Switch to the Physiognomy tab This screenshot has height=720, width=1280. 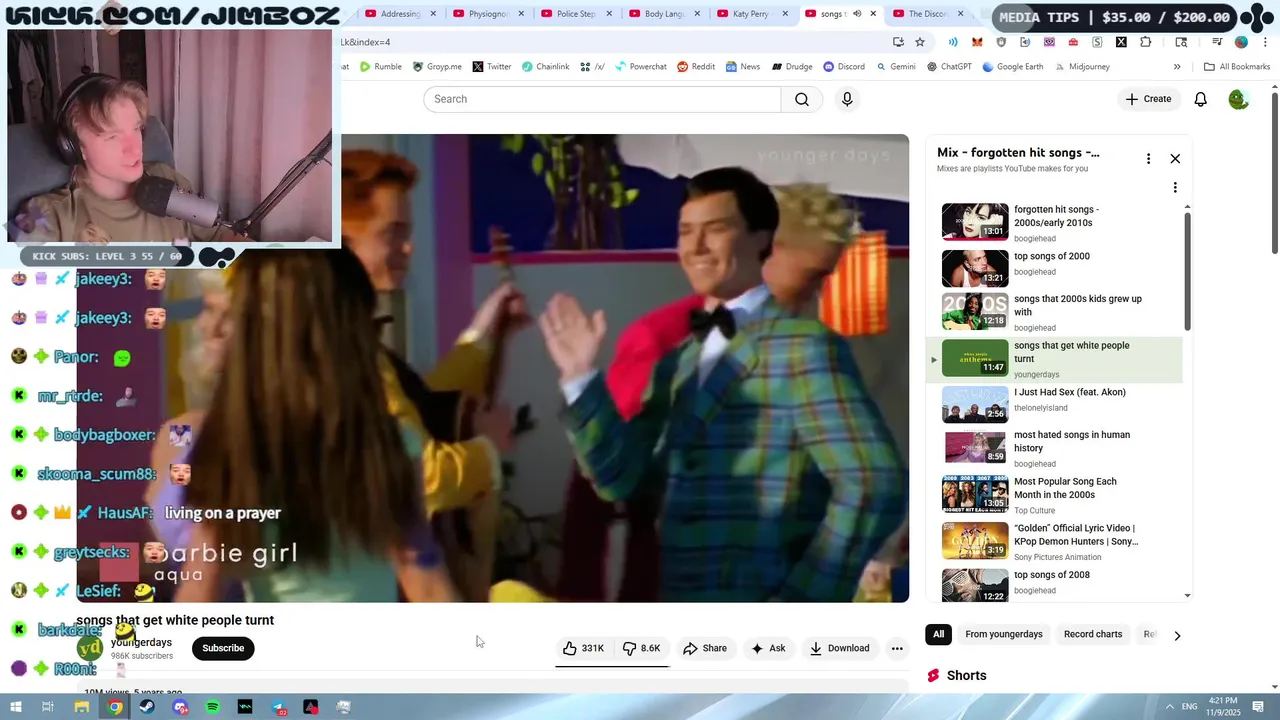488,14
